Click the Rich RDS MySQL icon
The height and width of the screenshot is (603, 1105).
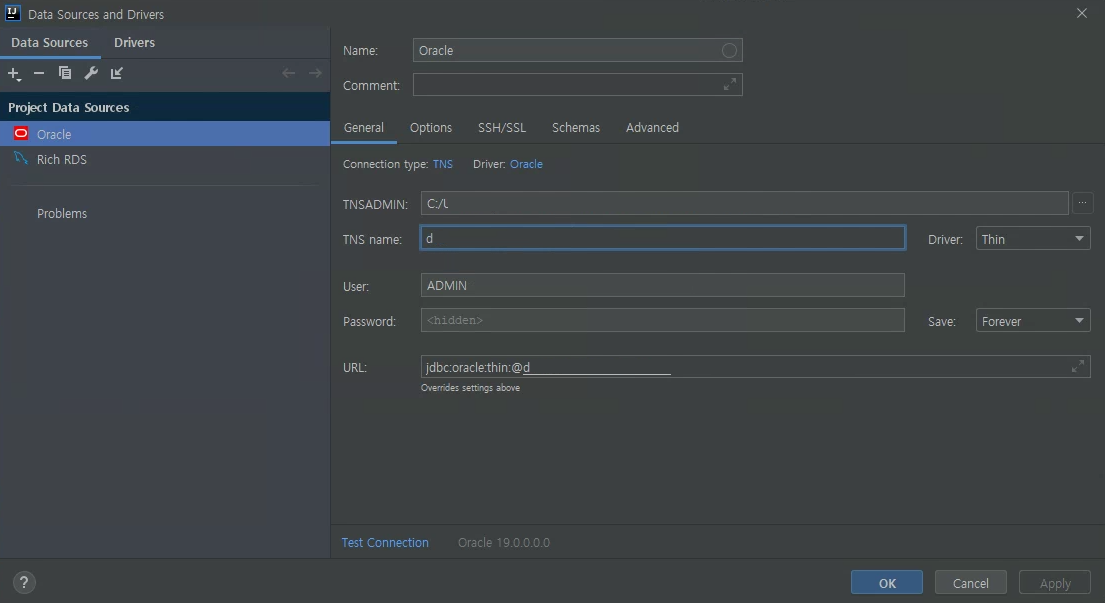21,158
